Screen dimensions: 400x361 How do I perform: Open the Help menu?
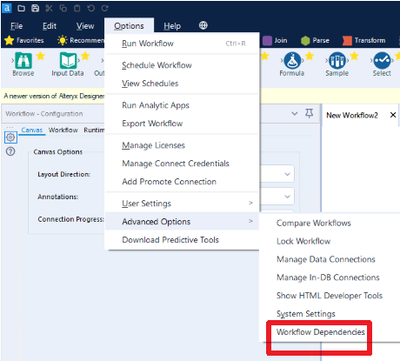[172, 26]
